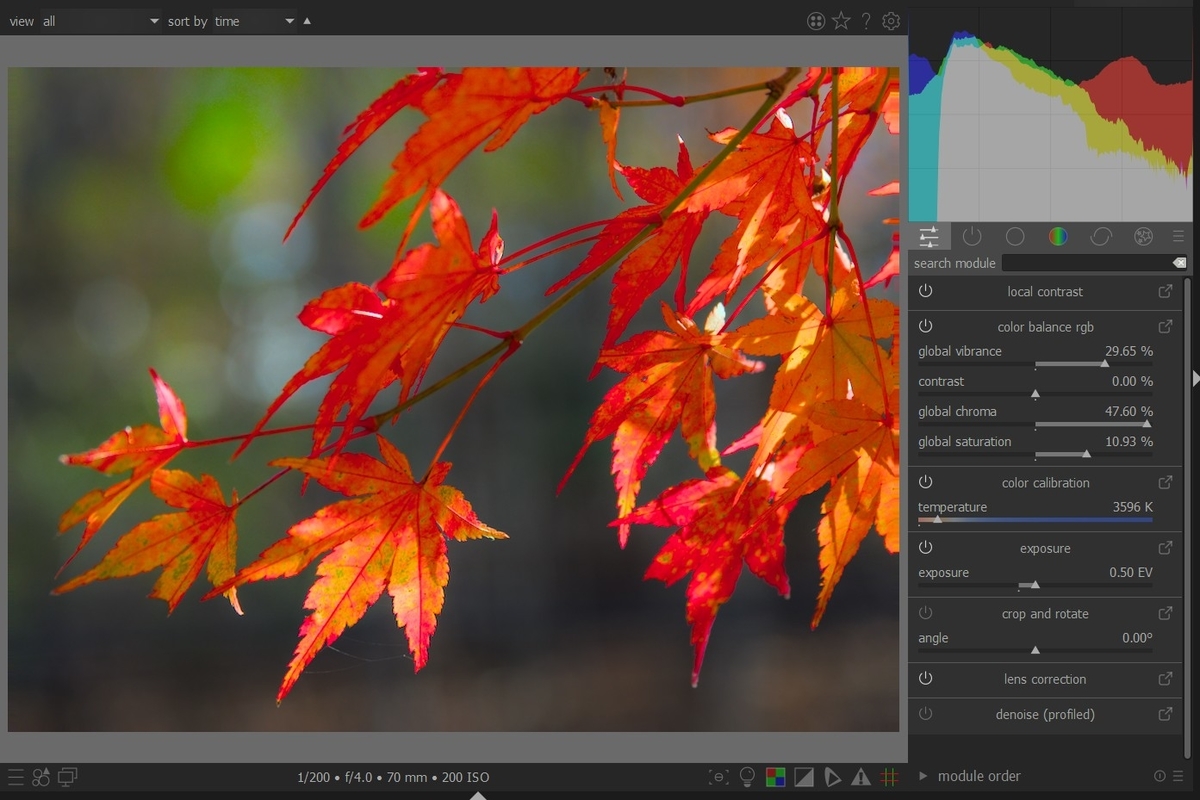This screenshot has width=1200, height=800.
Task: Click the 'lens correction' module title
Action: click(1045, 679)
